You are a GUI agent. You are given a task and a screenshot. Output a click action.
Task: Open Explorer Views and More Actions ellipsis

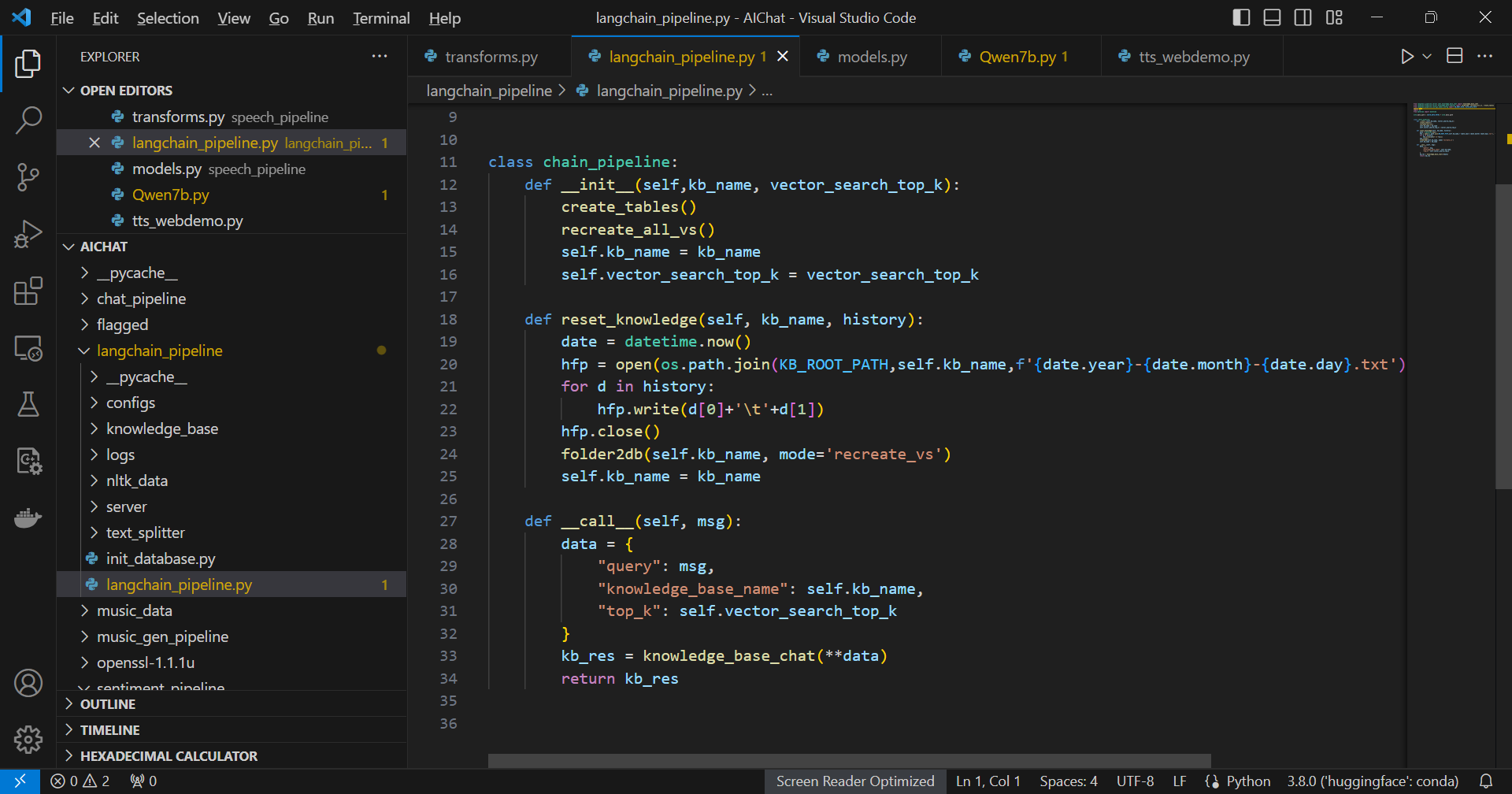[x=380, y=56]
